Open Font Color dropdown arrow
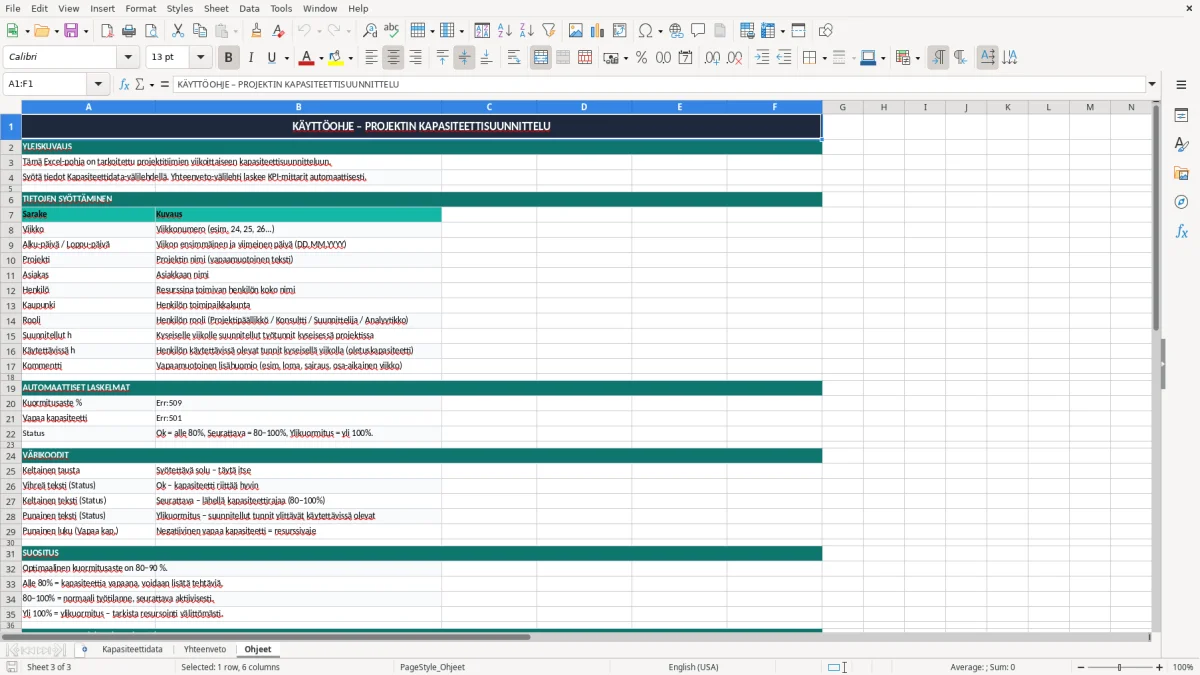Viewport: 1200px width, 675px height. [x=323, y=58]
